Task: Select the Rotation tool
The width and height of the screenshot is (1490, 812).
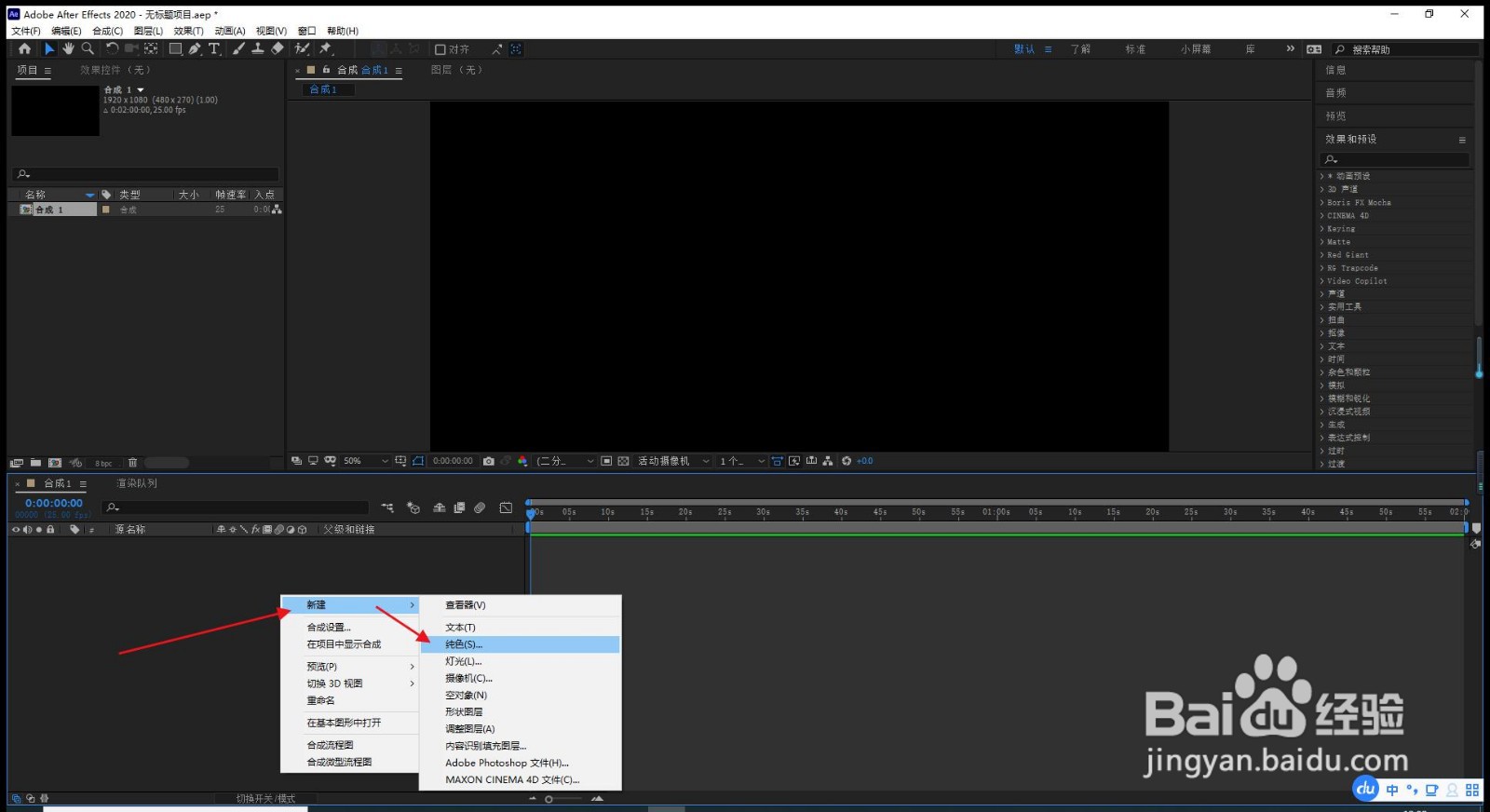Action: [x=112, y=48]
